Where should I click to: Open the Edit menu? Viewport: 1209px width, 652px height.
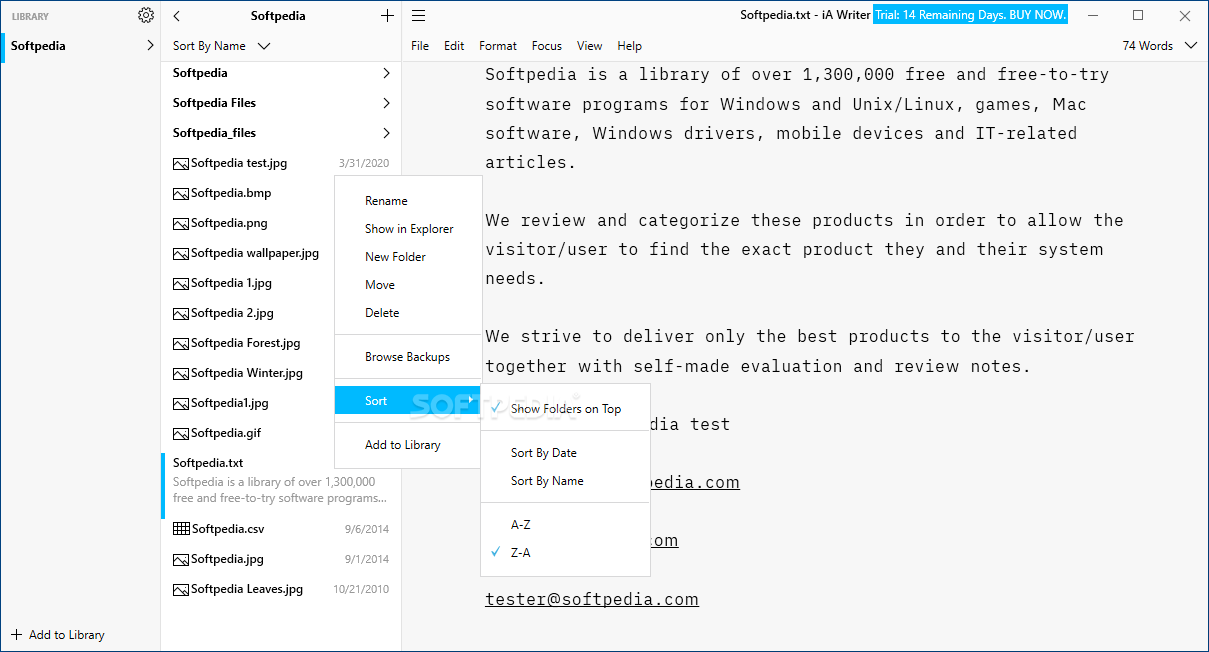click(454, 46)
